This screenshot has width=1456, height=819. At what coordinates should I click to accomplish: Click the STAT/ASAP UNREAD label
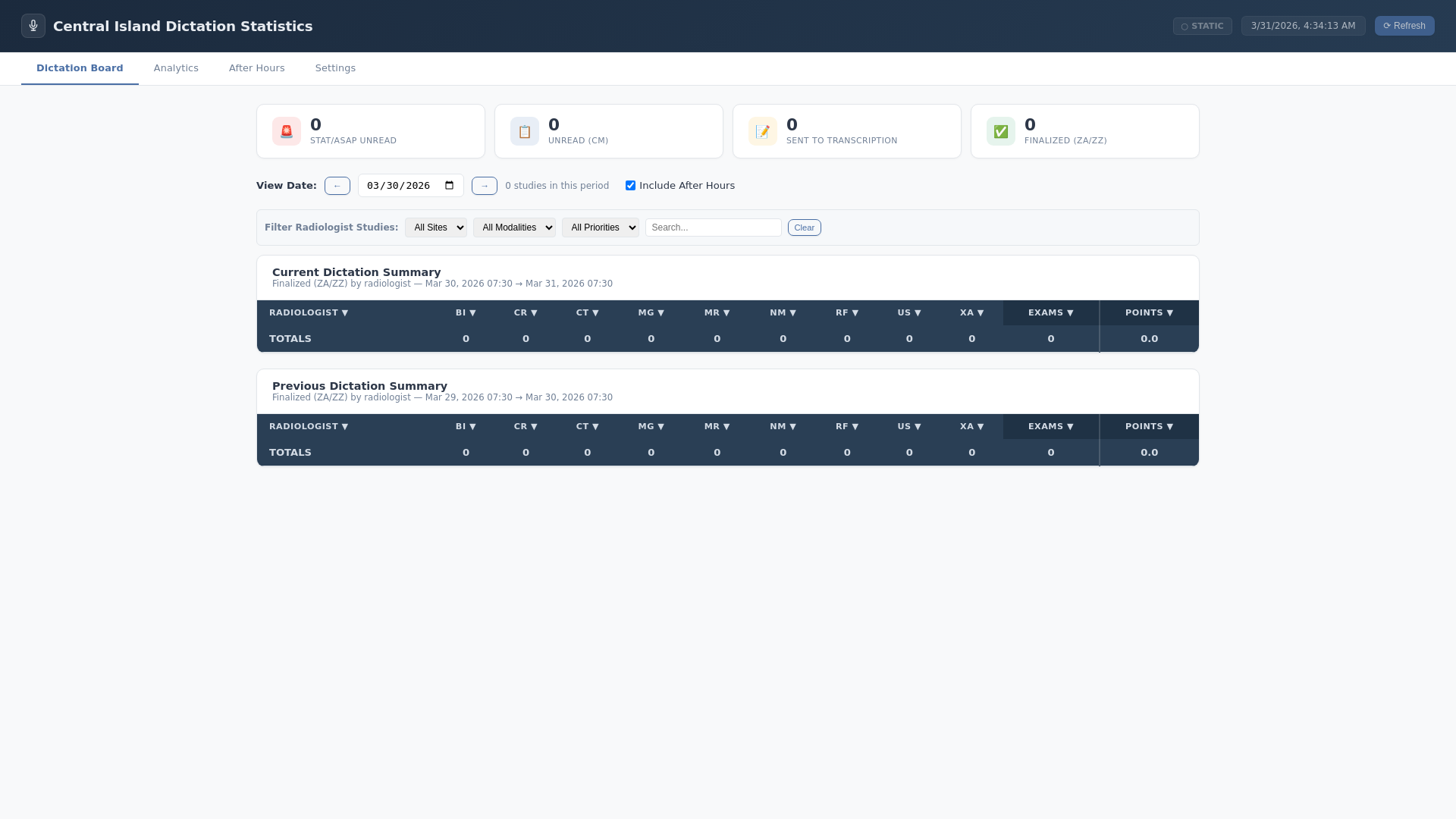point(353,141)
